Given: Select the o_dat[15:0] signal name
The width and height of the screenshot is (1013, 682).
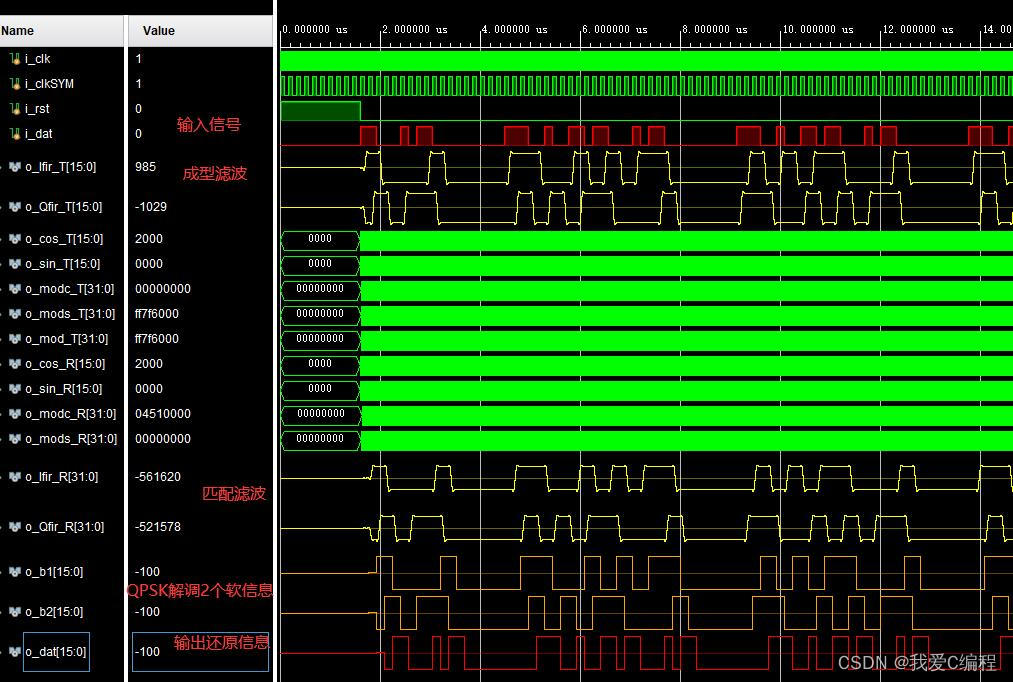Looking at the screenshot, I should [x=55, y=652].
